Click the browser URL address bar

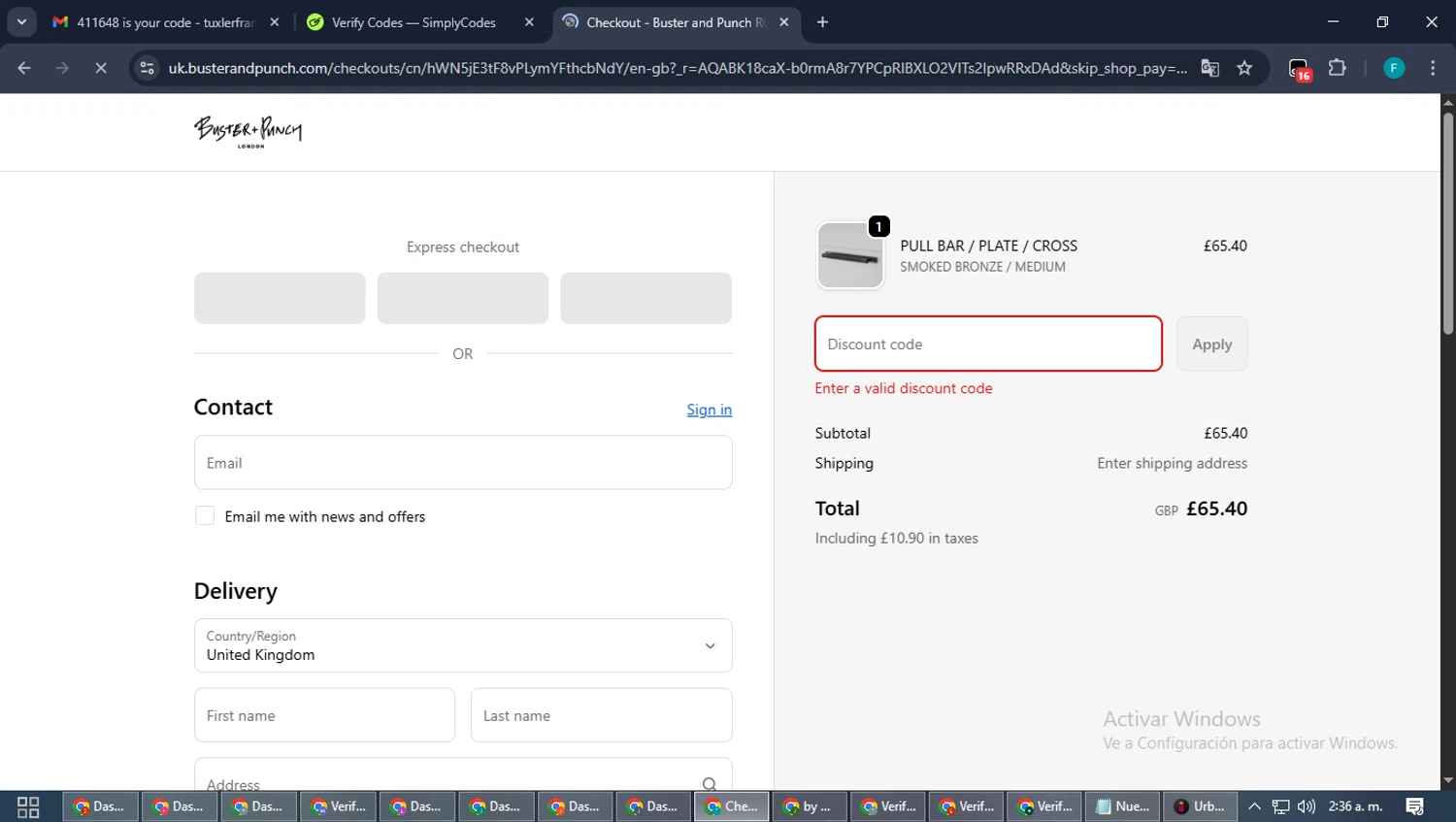677,68
